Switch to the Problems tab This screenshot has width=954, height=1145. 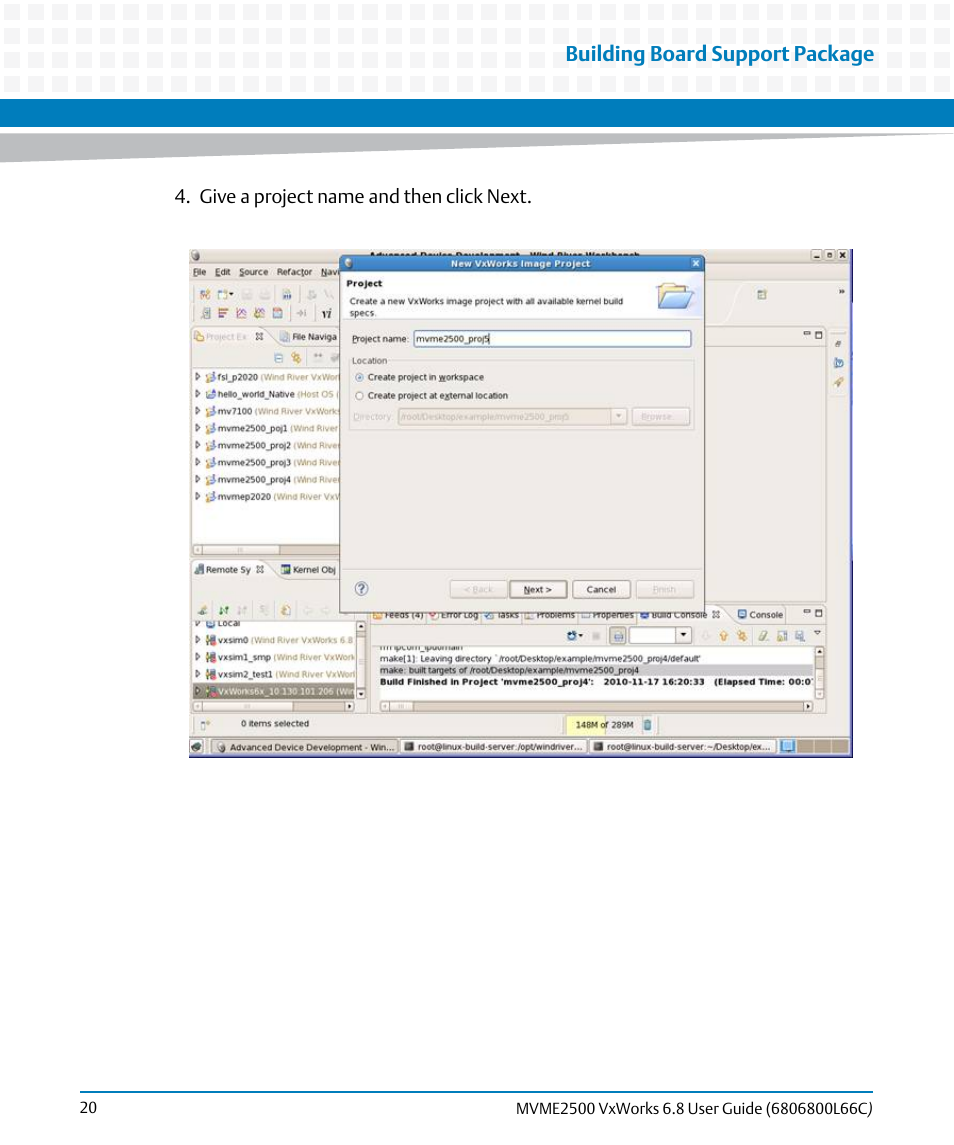coord(549,615)
